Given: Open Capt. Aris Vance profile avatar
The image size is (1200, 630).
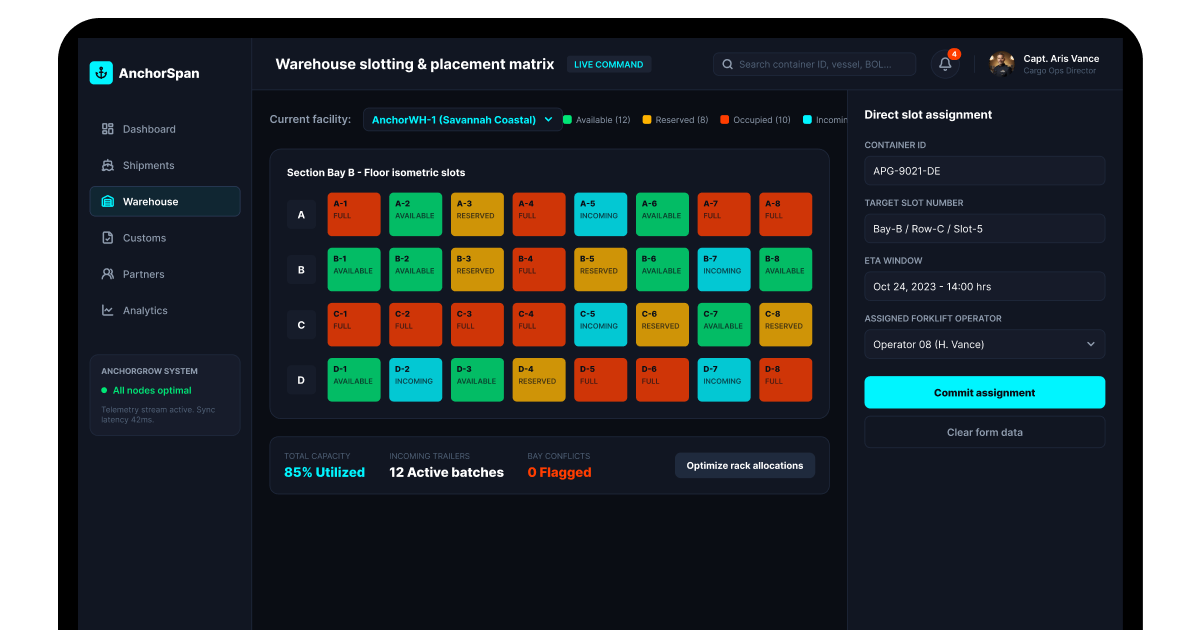Looking at the screenshot, I should [x=1001, y=64].
